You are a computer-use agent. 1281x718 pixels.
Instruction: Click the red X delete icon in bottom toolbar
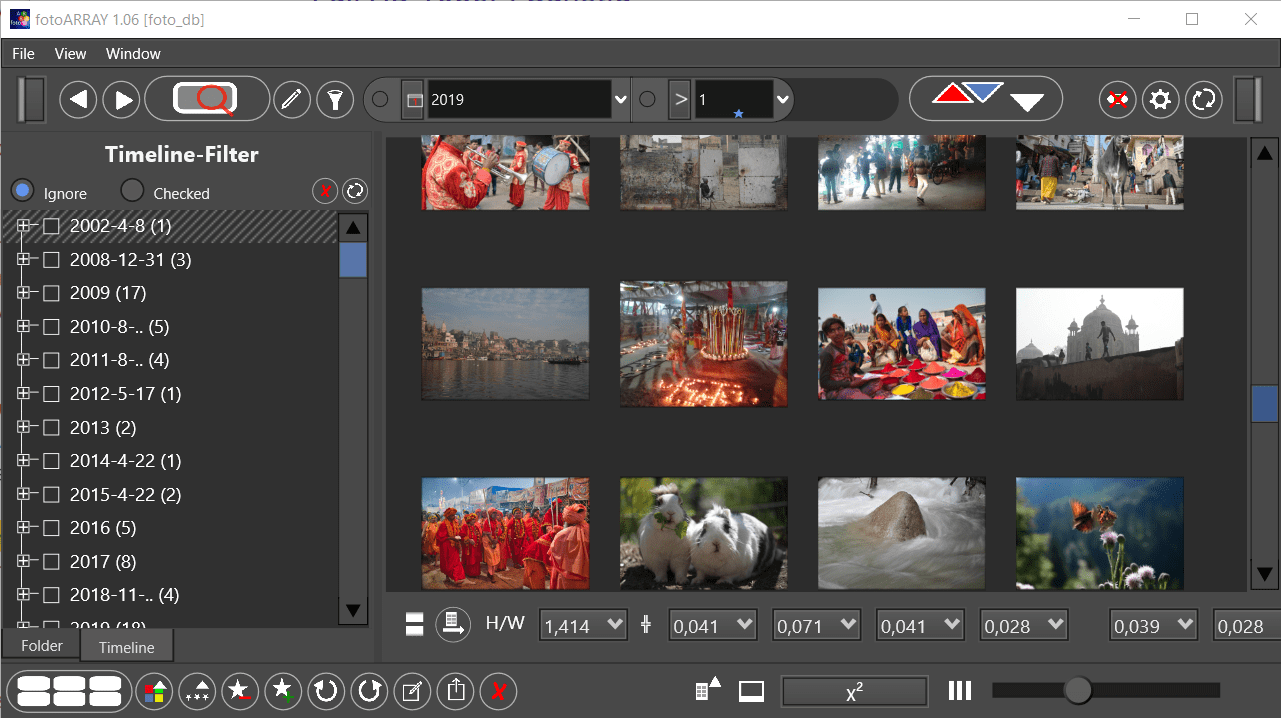(x=498, y=690)
